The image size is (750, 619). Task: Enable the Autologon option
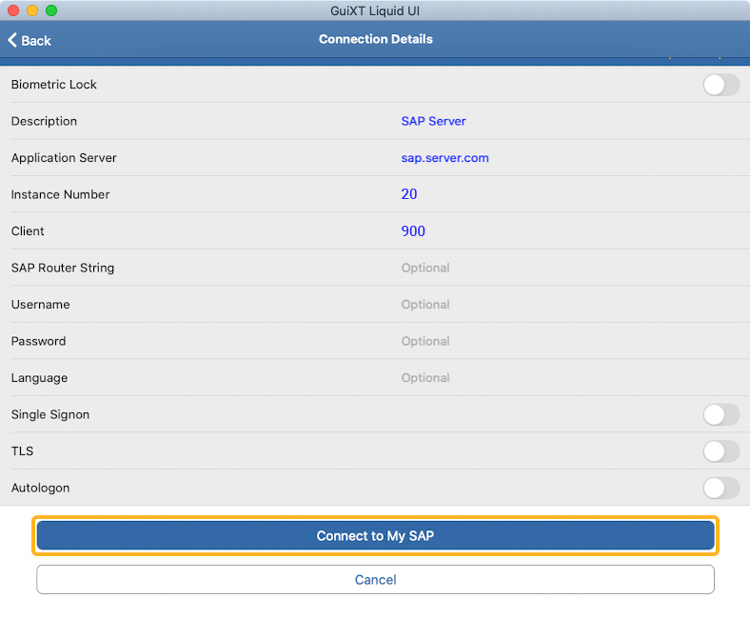coord(720,488)
